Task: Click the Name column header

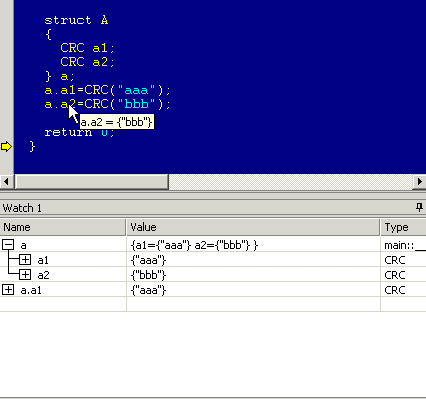Action: point(63,227)
